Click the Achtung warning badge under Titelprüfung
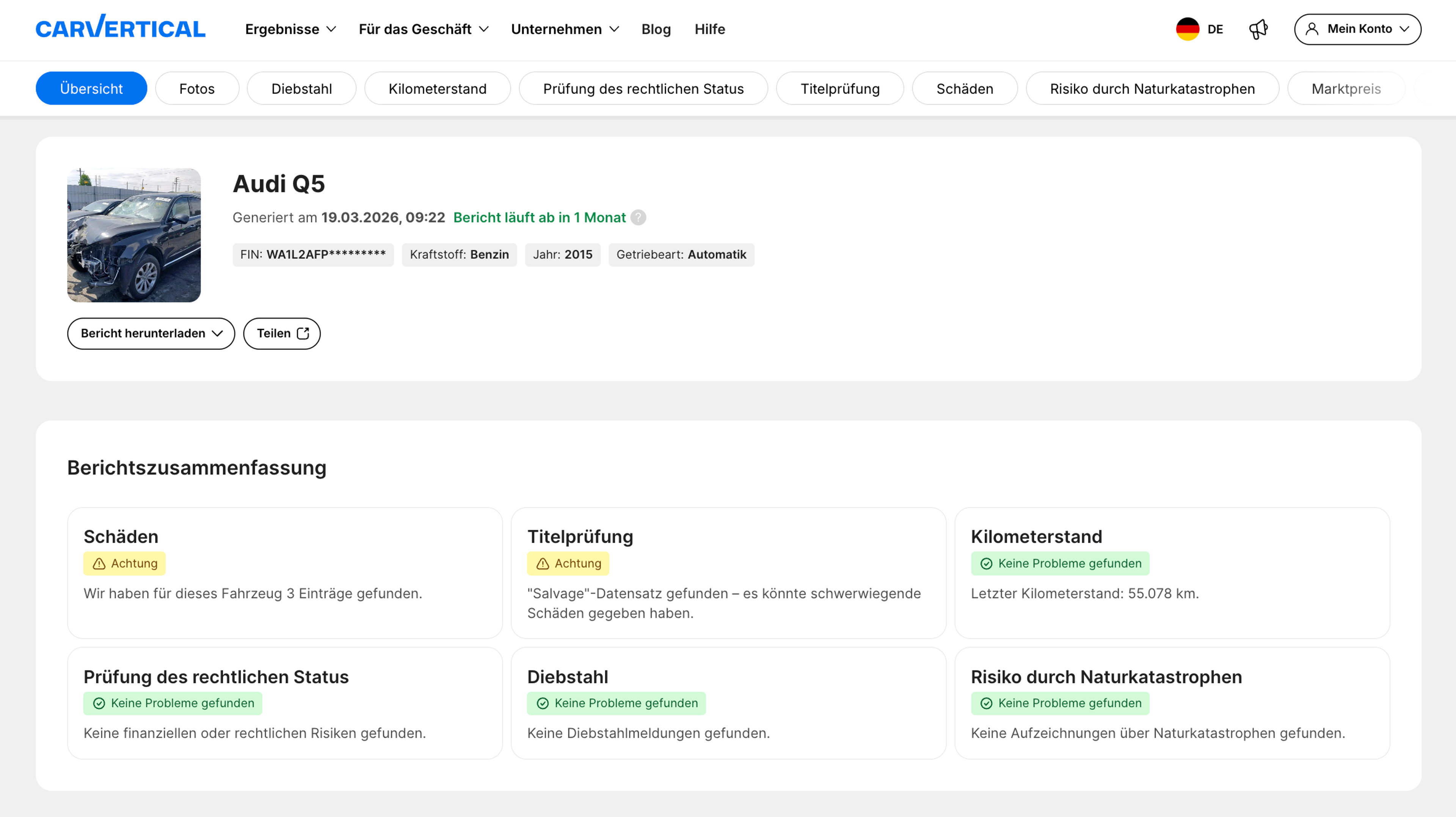The image size is (1456, 817). pyautogui.click(x=568, y=563)
